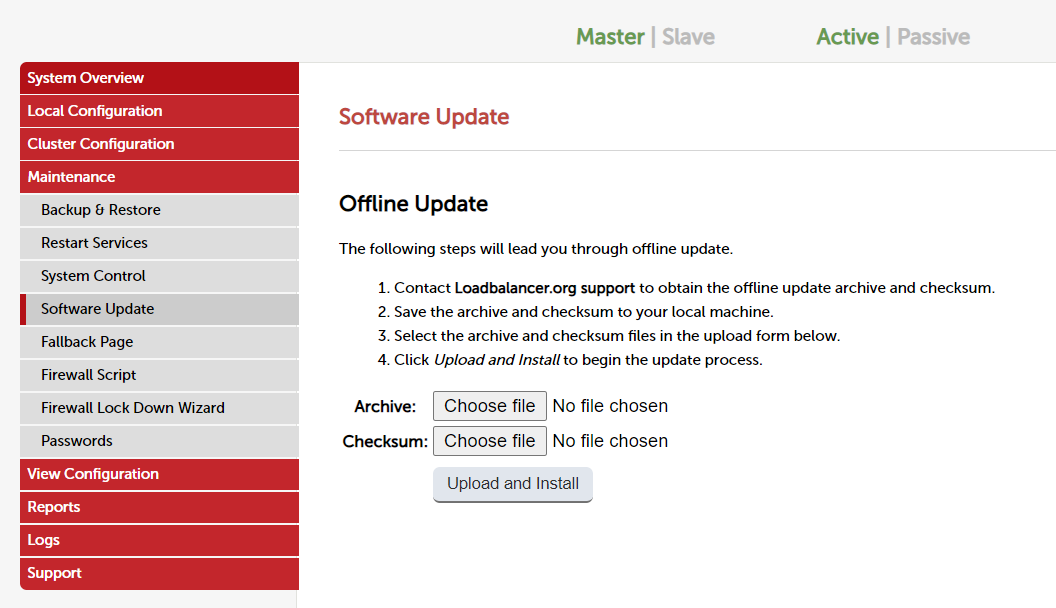Click the Slave status label
1056x608 pixels.
[x=688, y=36]
